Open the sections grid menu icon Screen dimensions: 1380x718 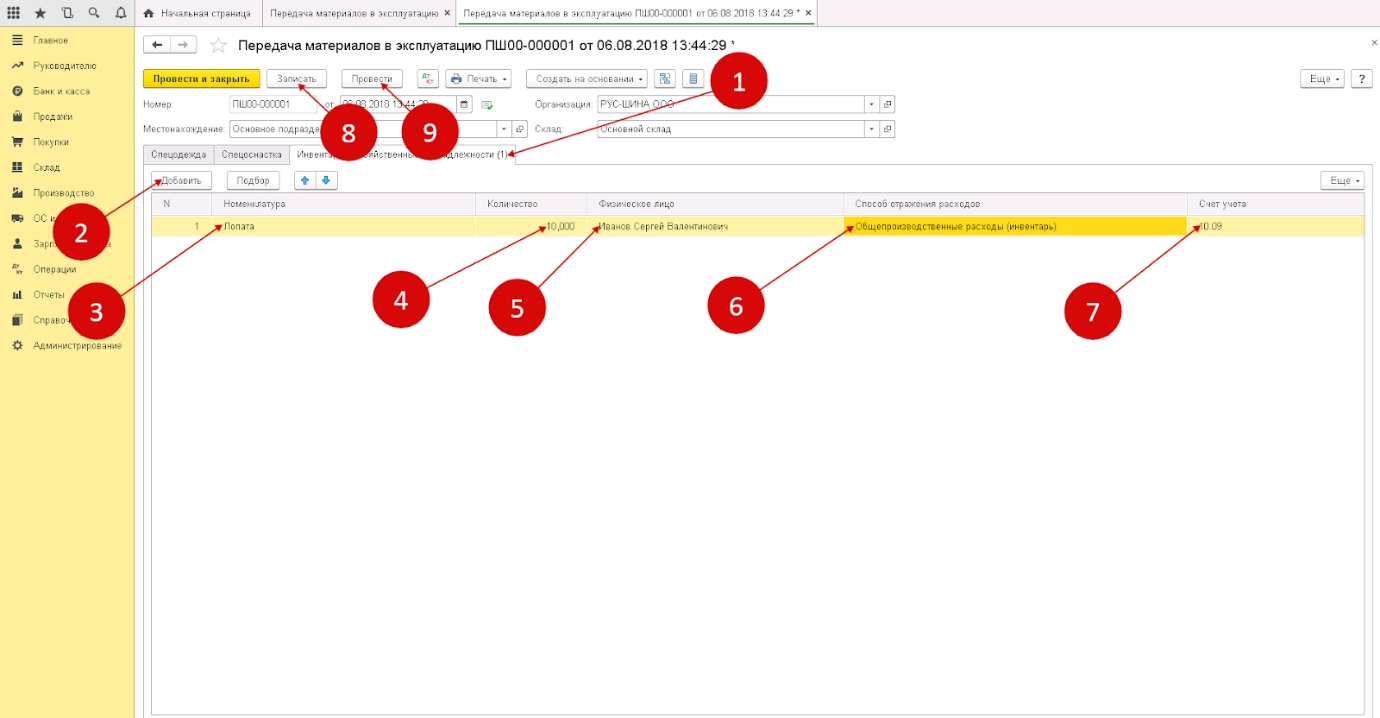pos(14,13)
